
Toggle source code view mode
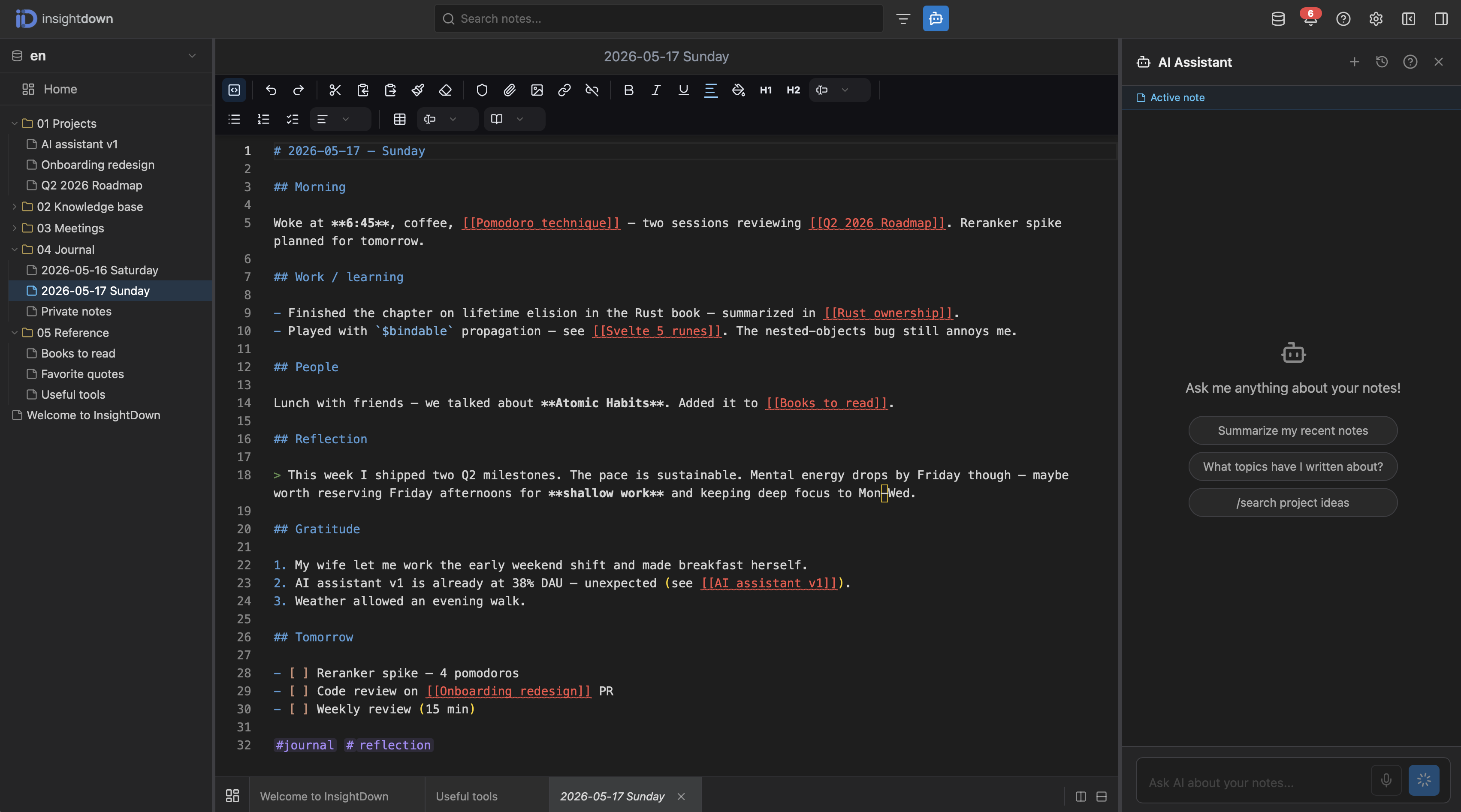click(234, 90)
